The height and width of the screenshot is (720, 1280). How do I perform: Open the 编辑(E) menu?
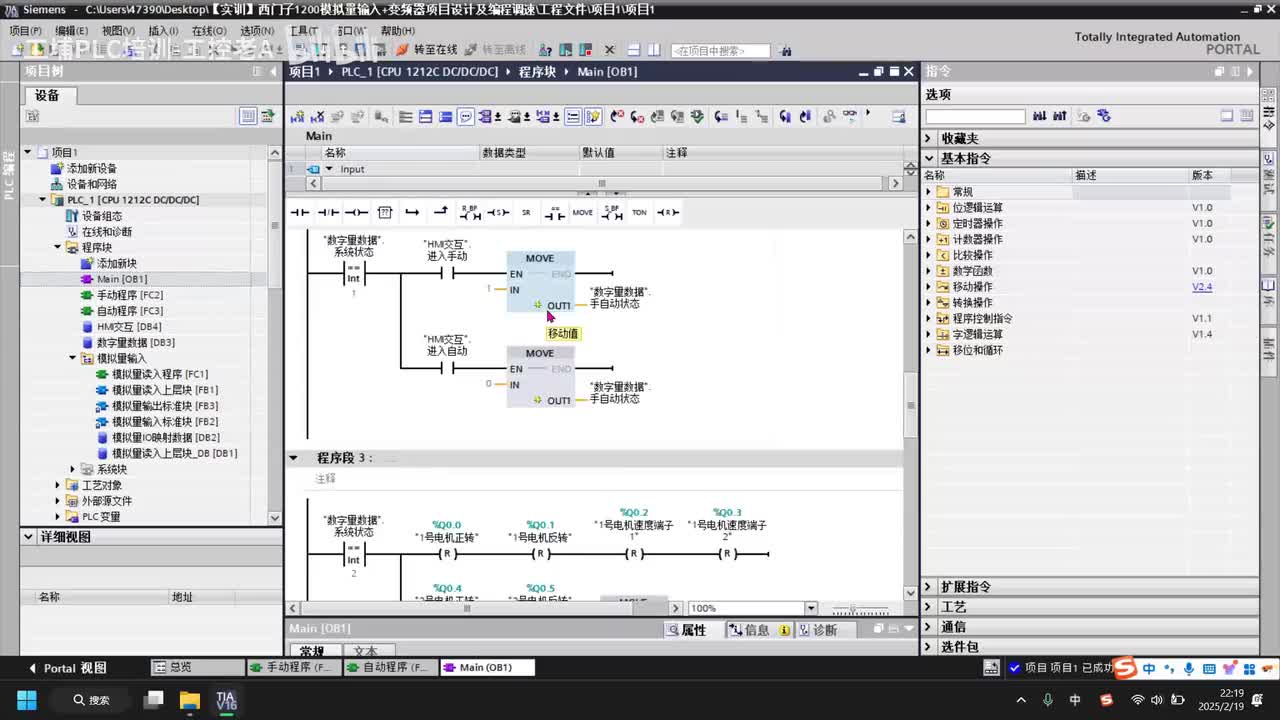[72, 31]
